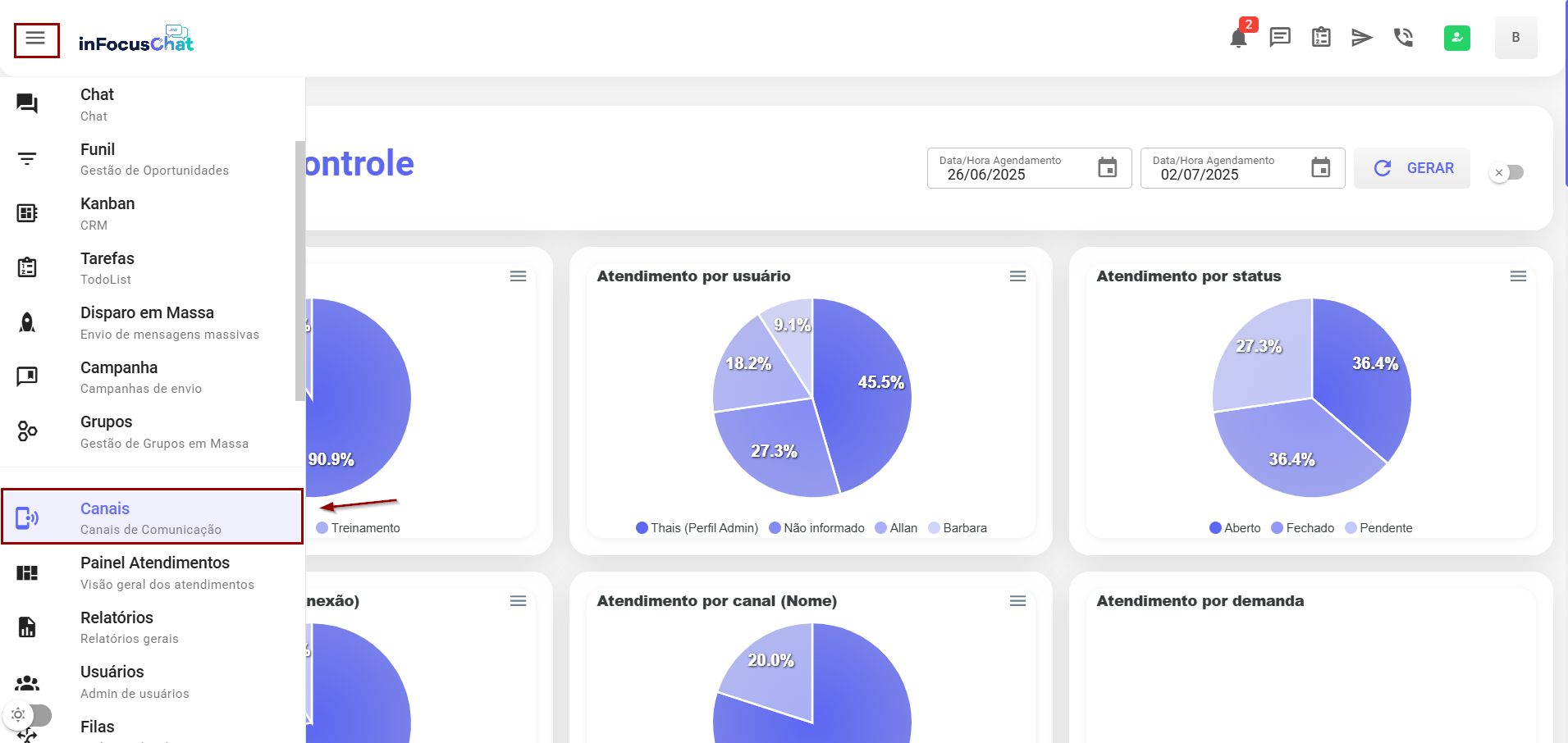Image resolution: width=1568 pixels, height=743 pixels.
Task: Toggle the dark mode theme switch
Action: (29, 715)
